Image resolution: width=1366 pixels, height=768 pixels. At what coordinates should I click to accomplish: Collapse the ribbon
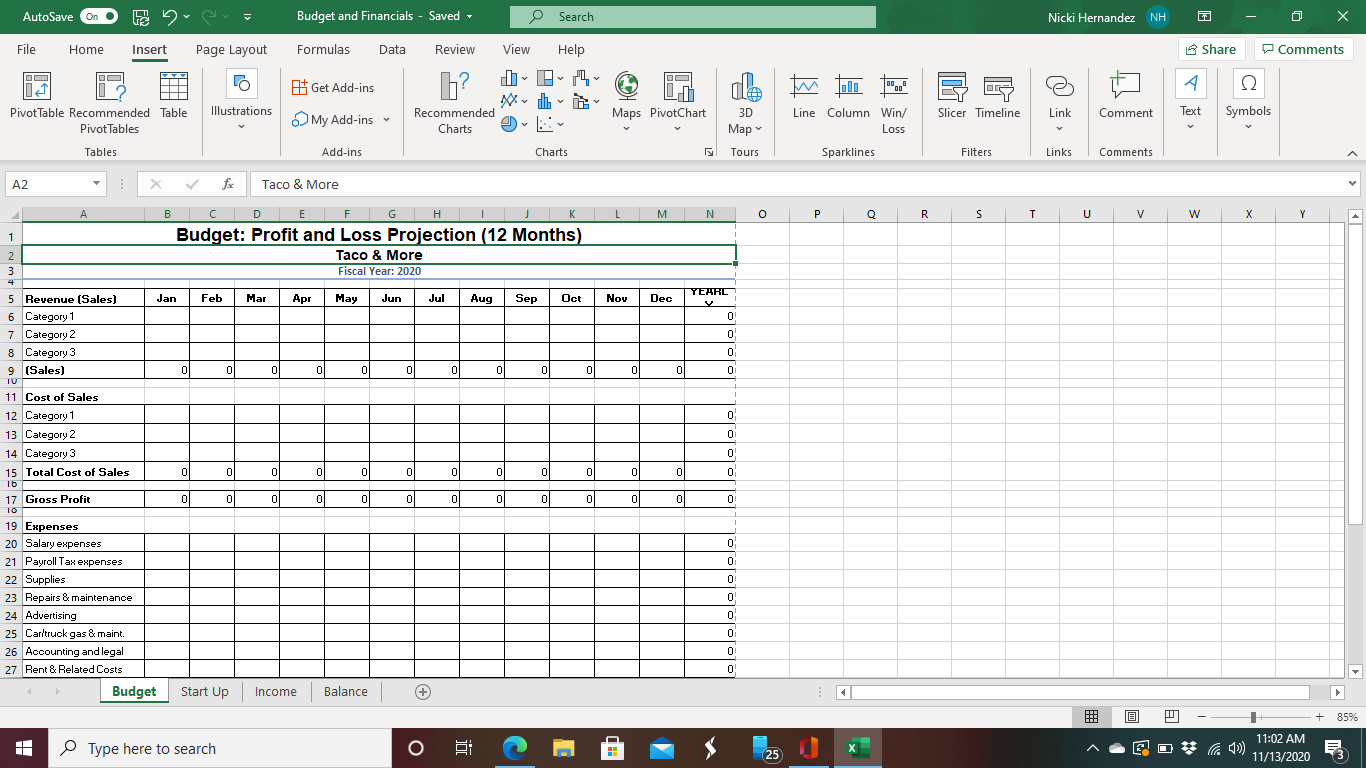point(1352,153)
